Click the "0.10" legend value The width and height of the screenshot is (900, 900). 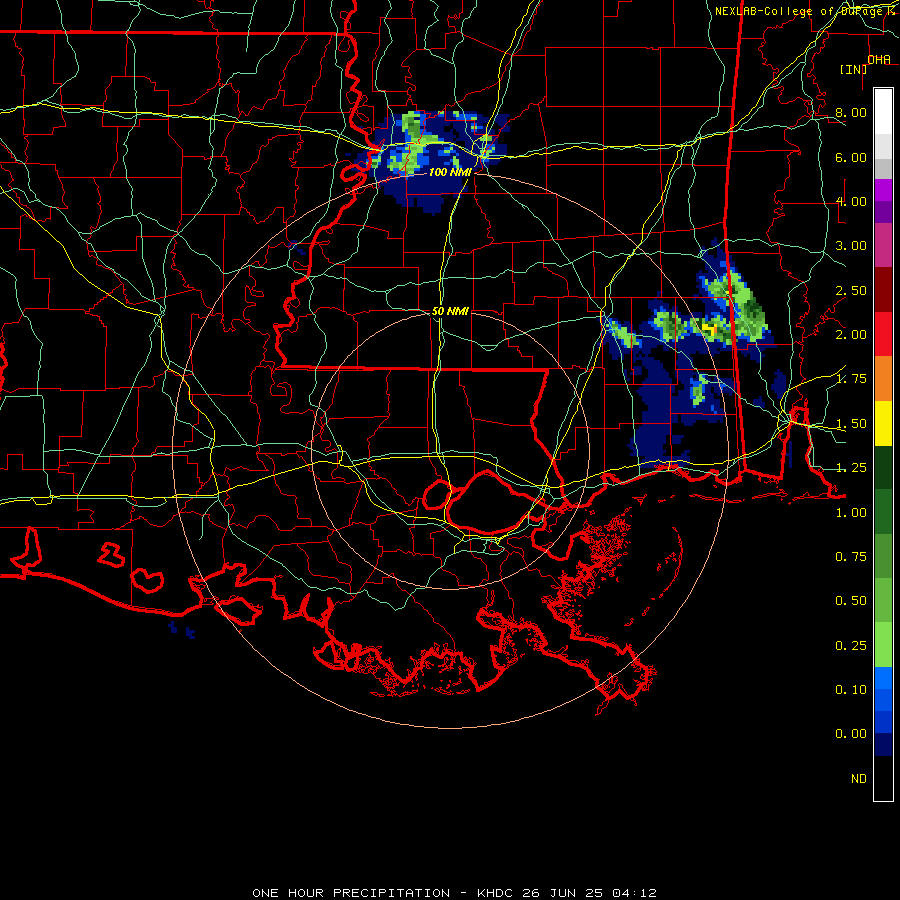[851, 690]
